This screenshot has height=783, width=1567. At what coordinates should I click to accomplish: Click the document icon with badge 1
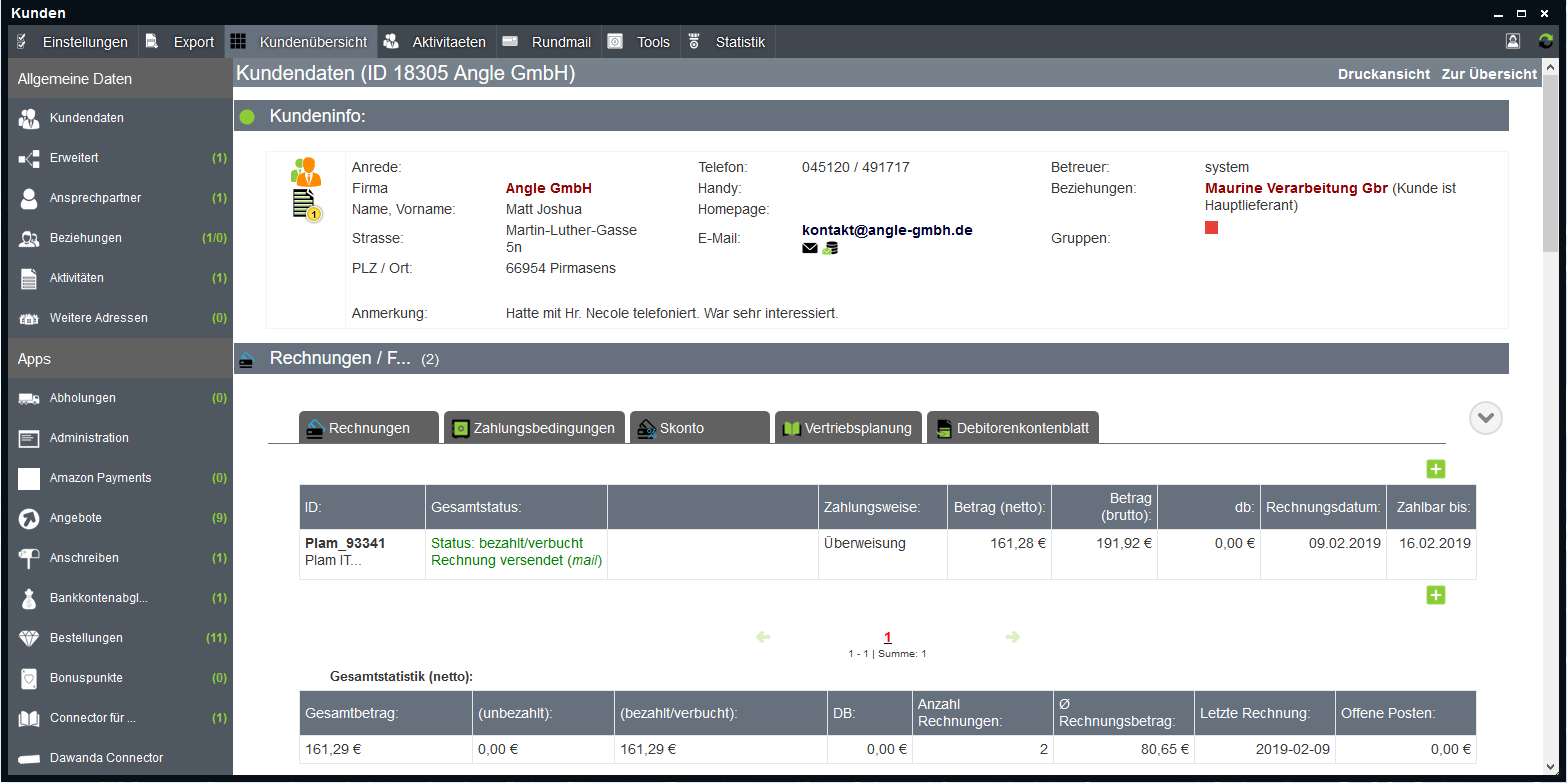(x=306, y=205)
